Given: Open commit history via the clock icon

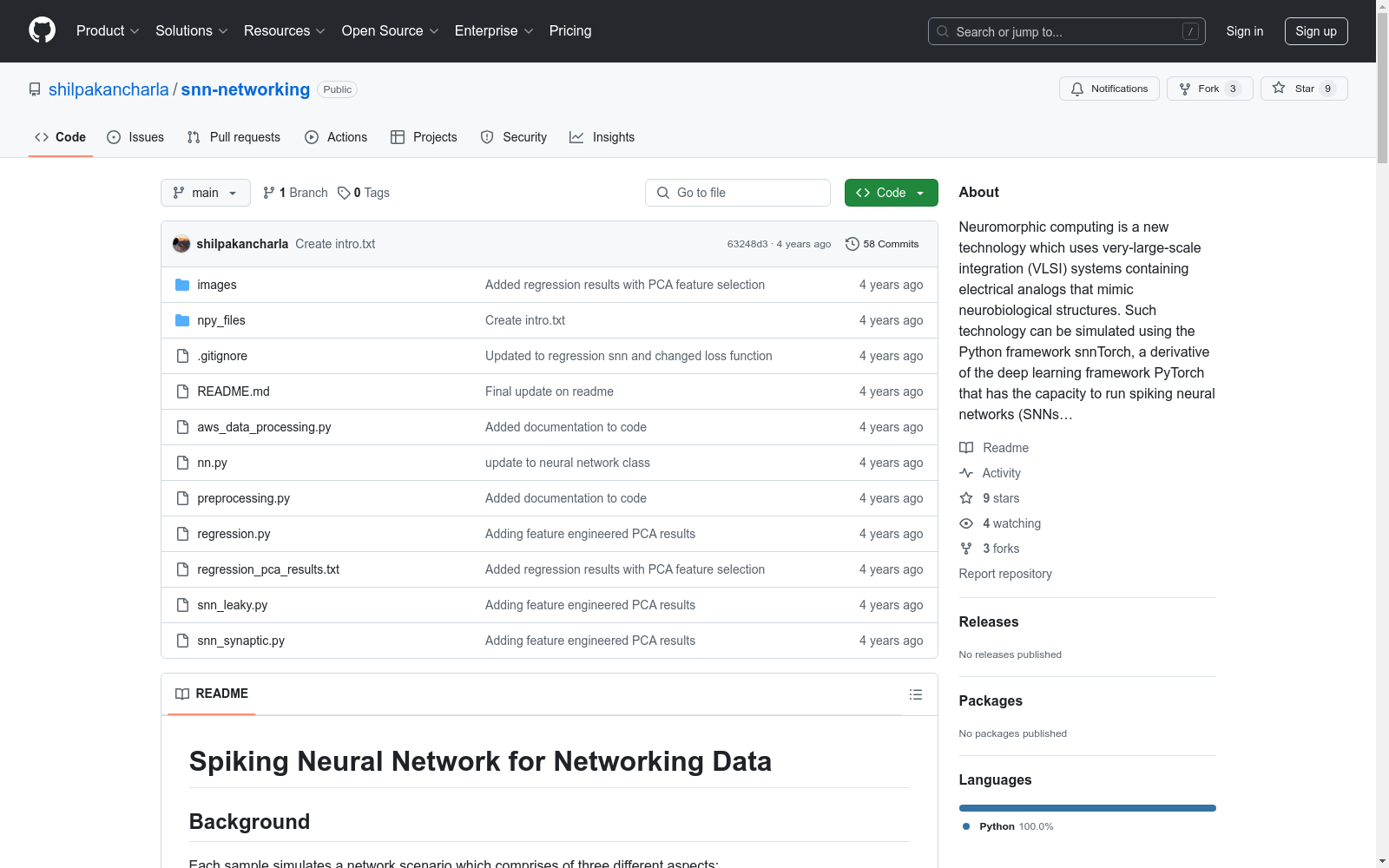Looking at the screenshot, I should pyautogui.click(x=852, y=244).
